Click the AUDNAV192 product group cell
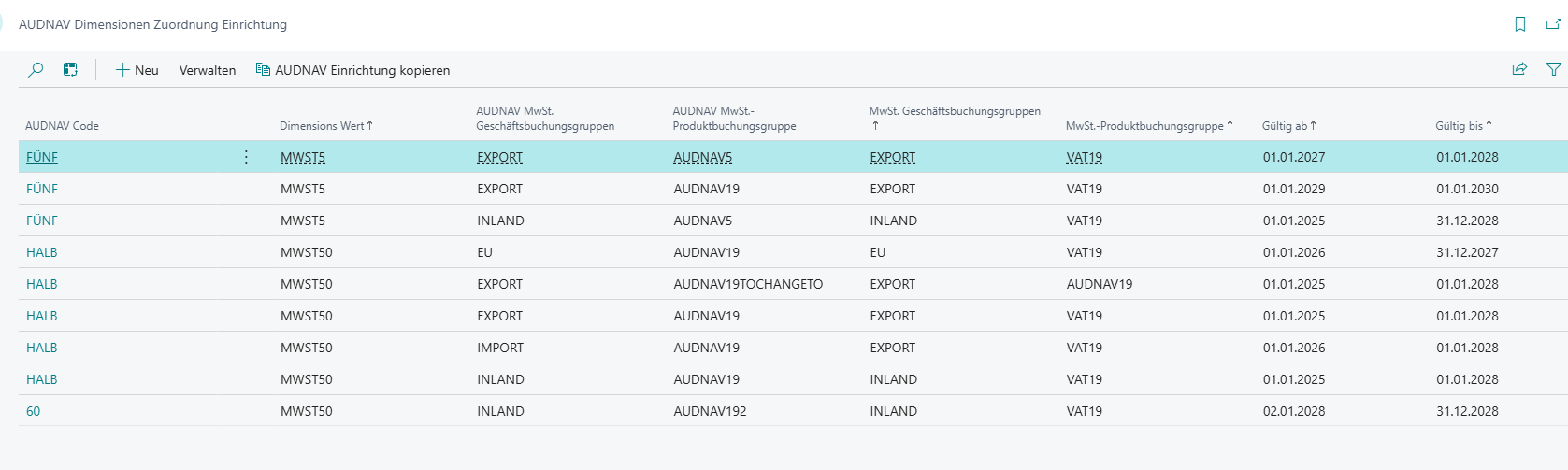This screenshot has width=1568, height=470. pos(710,411)
